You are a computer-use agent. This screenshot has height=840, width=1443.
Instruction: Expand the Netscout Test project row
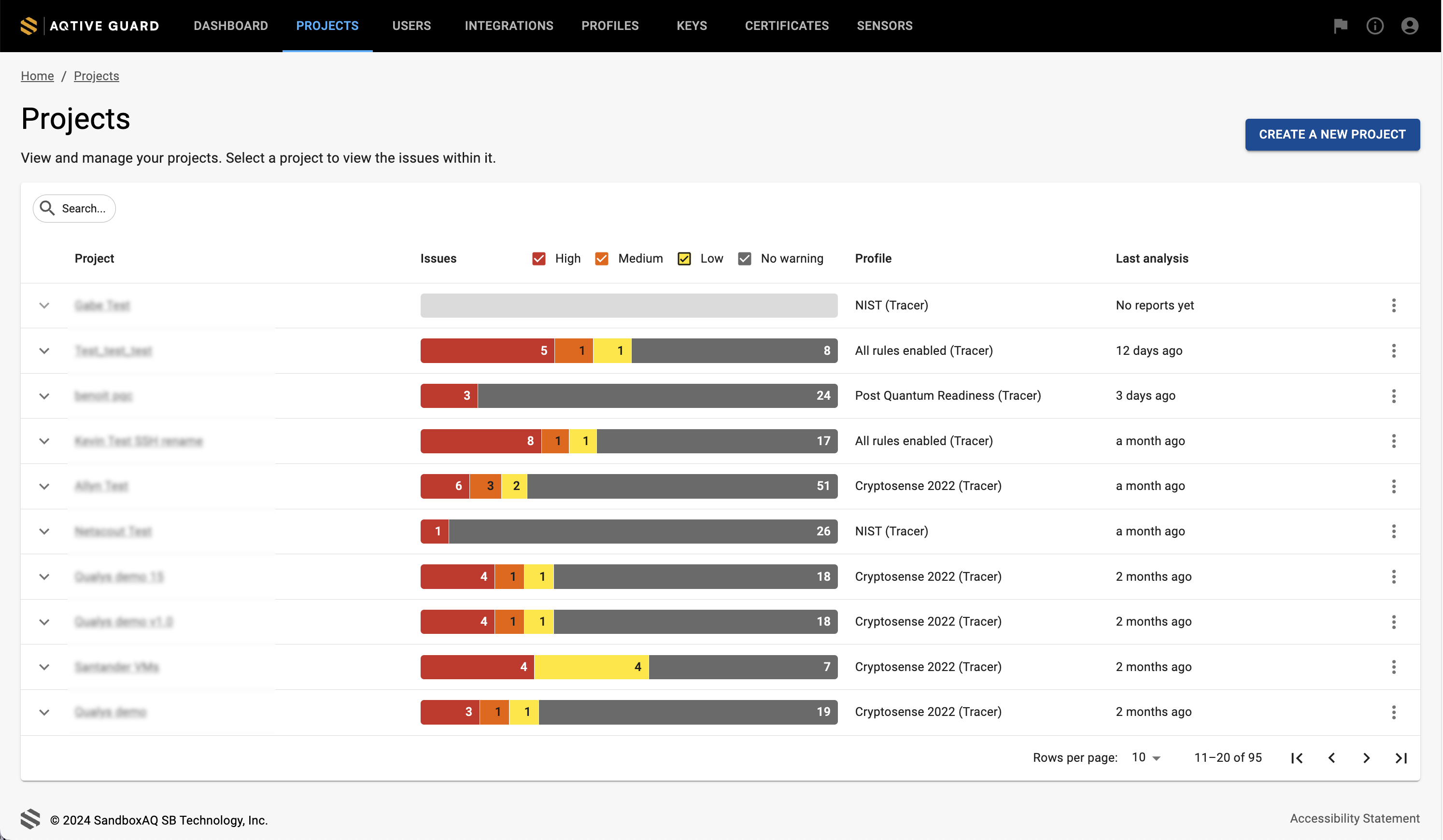44,531
